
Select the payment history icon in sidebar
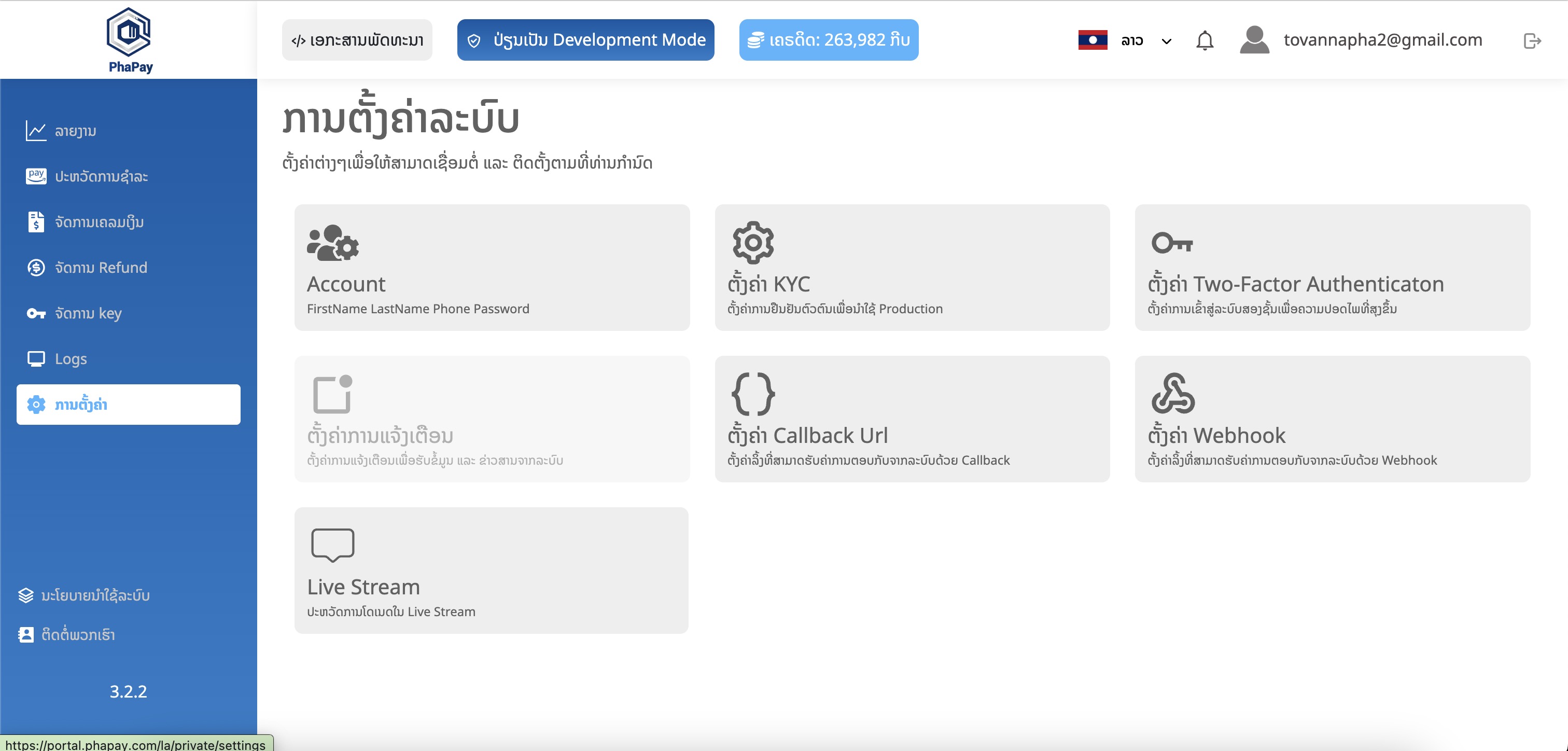coord(37,176)
